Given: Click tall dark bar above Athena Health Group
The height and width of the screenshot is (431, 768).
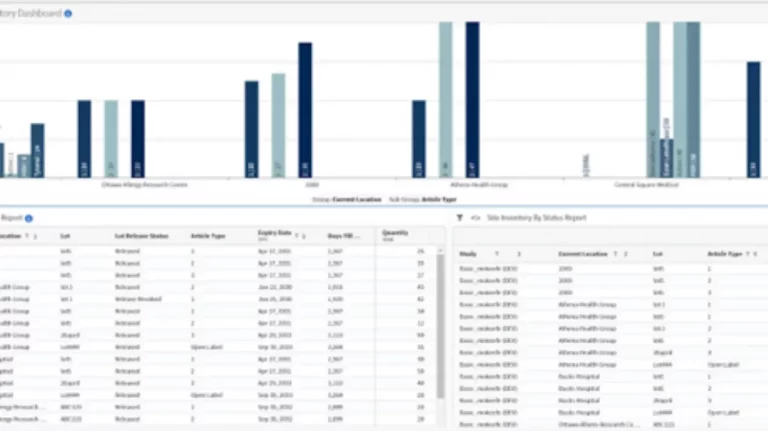Looking at the screenshot, I should (x=472, y=98).
